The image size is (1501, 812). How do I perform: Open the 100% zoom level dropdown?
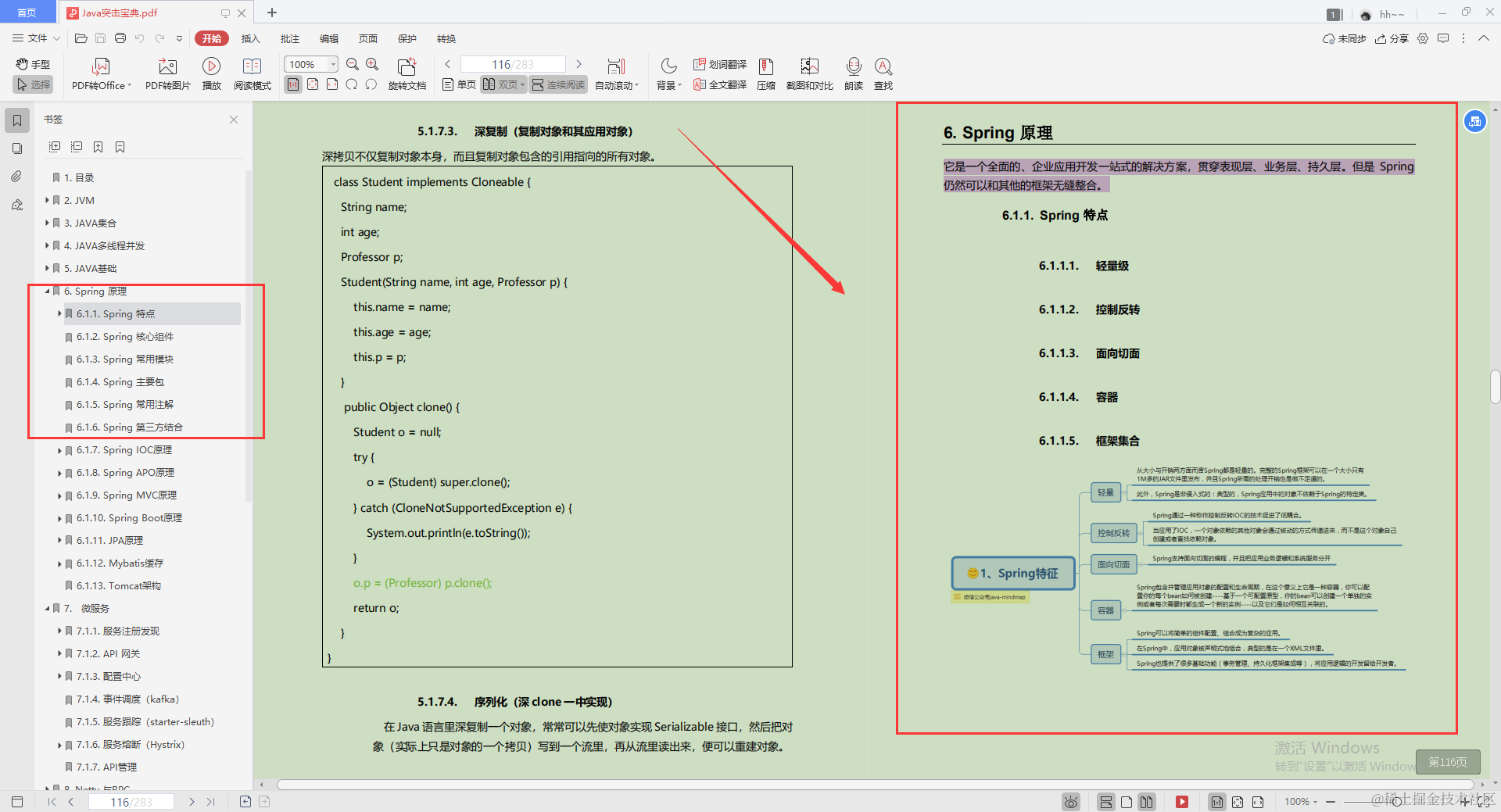(x=332, y=64)
